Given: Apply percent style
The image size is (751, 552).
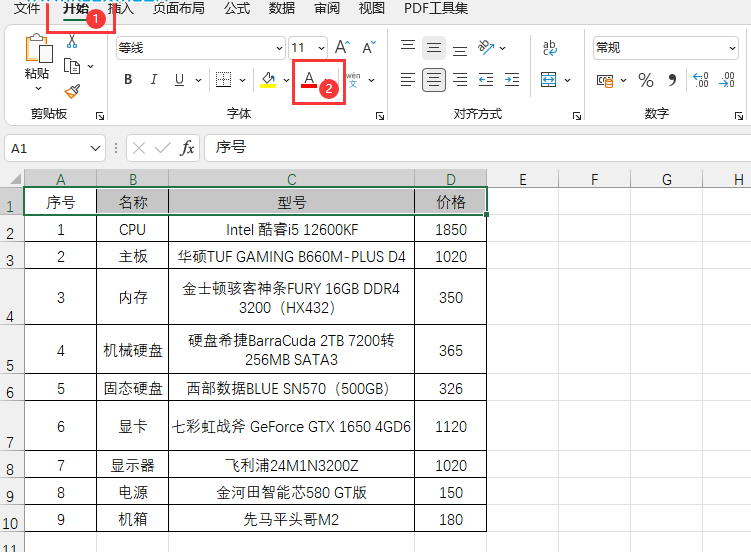Looking at the screenshot, I should point(646,80).
